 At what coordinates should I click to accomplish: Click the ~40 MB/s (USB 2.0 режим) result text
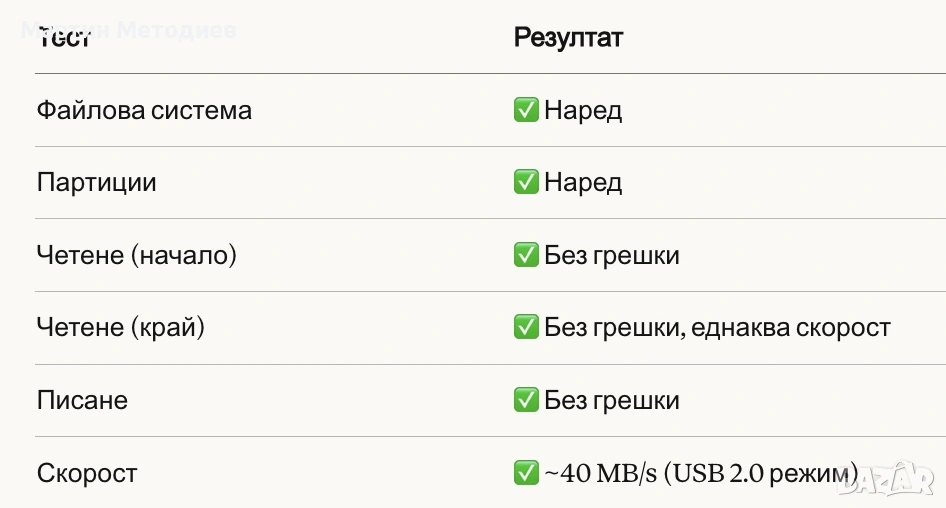(x=700, y=473)
